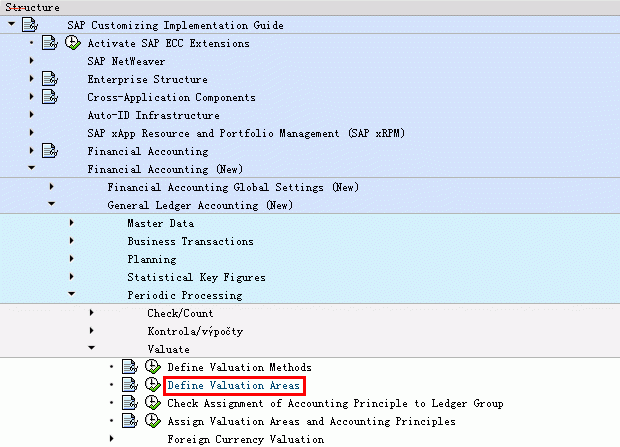Select the Valuate row text
Screen dimensions: 620x447
coord(168,349)
